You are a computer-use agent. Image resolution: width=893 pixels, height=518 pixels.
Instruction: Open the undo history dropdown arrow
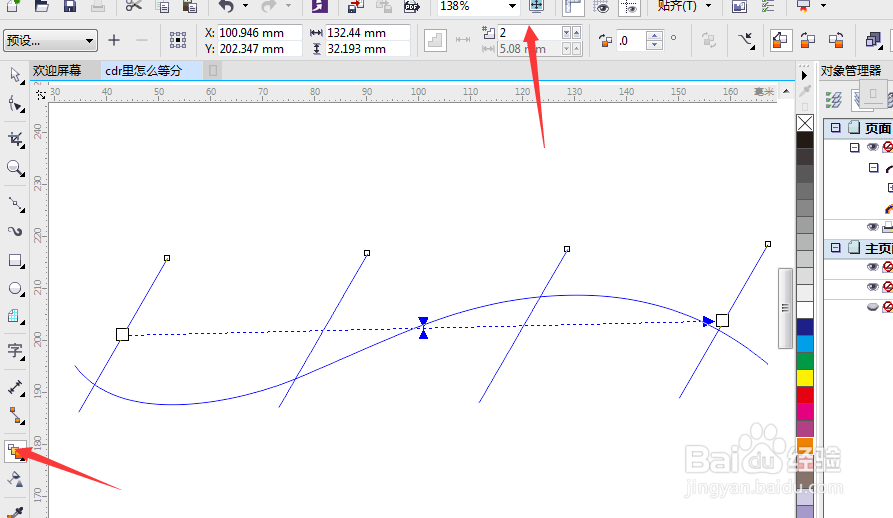point(245,6)
